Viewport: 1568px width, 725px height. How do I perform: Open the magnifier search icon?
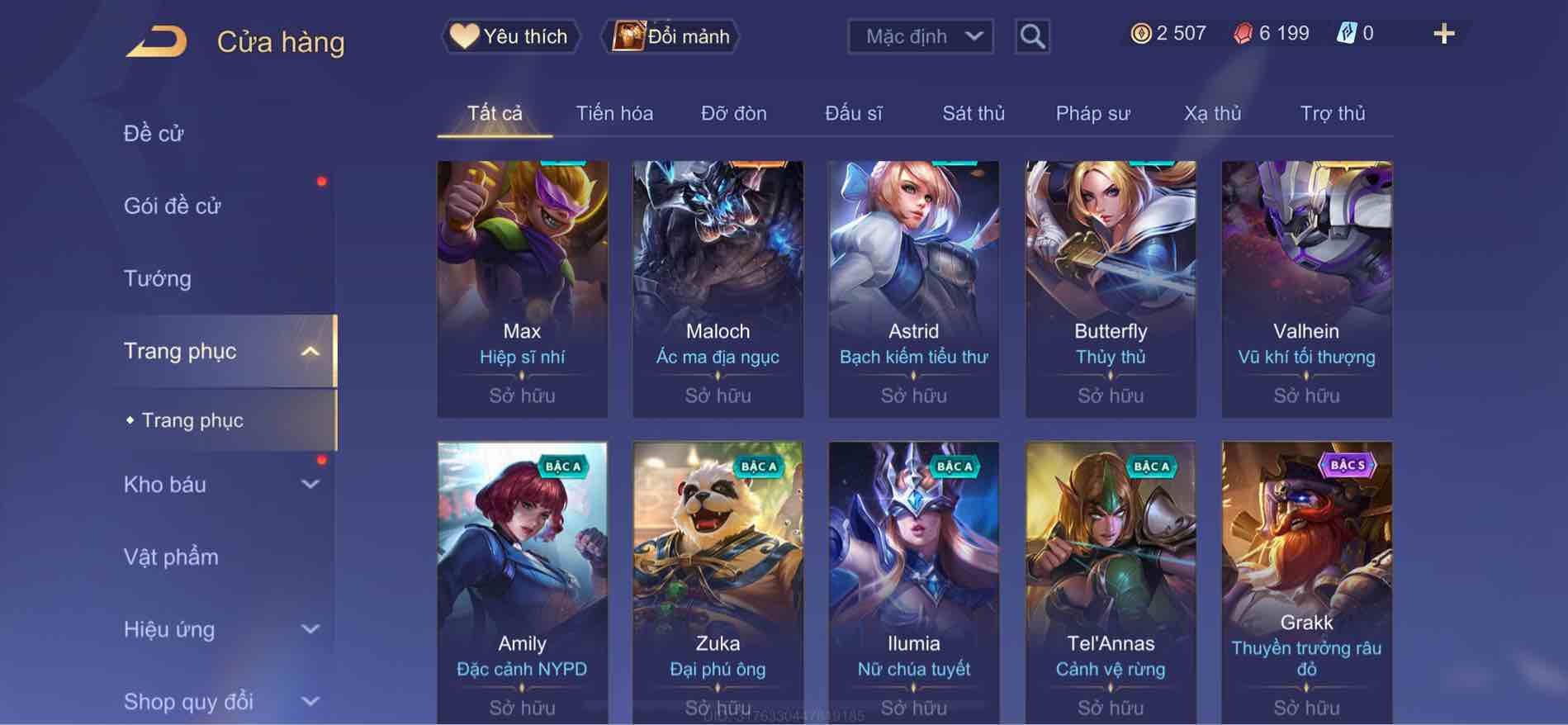pos(1032,36)
